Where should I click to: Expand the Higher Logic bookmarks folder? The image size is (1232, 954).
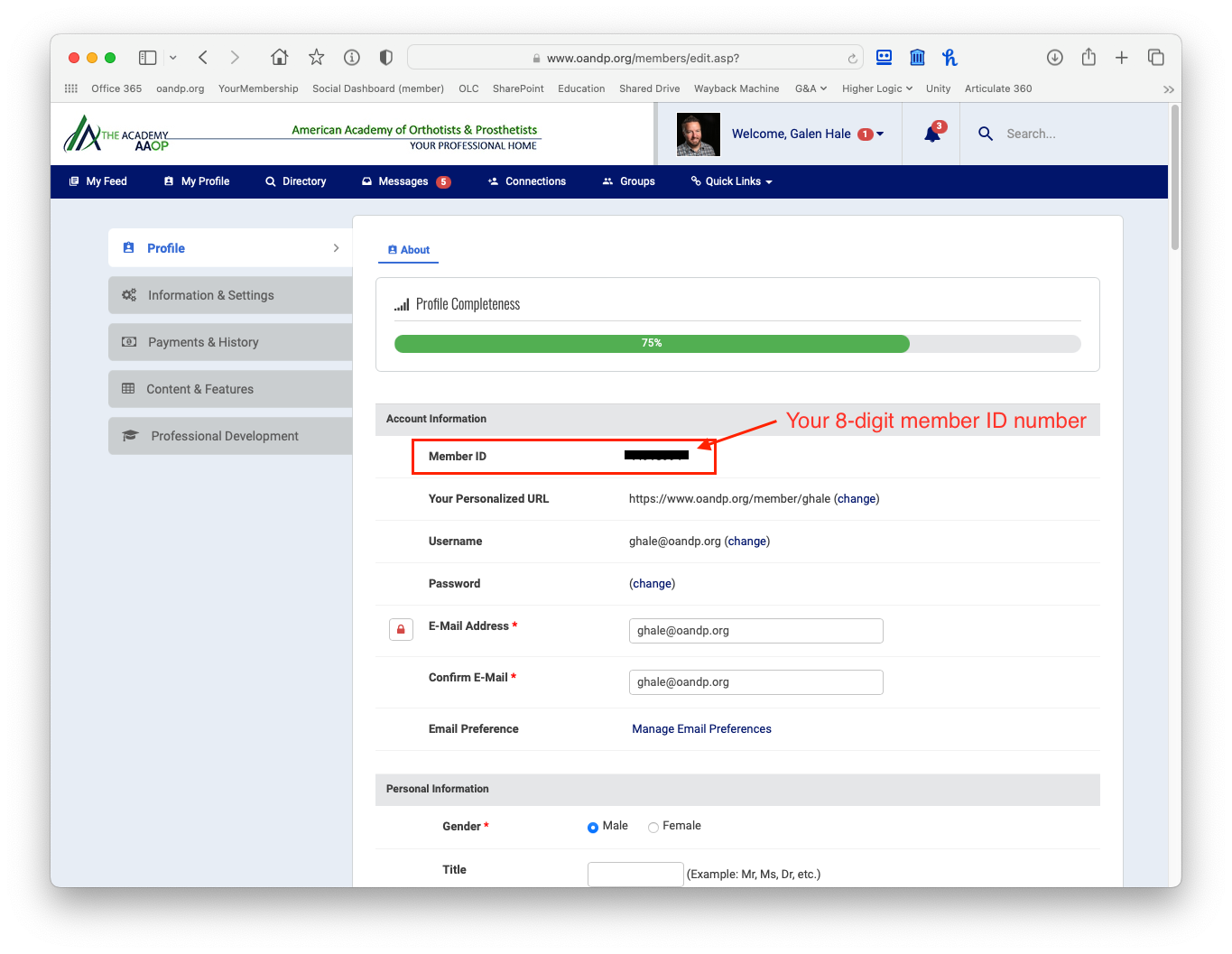tap(876, 88)
